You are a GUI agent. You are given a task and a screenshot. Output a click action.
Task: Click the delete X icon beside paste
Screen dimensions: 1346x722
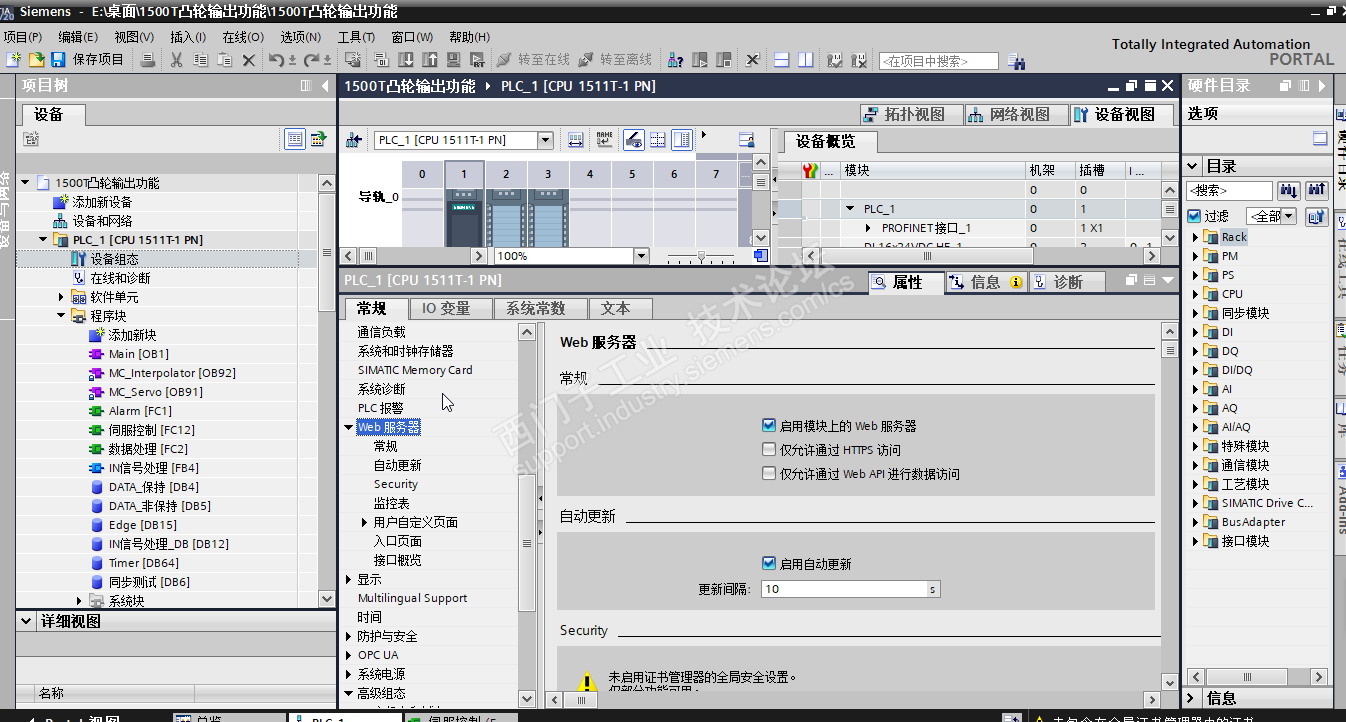pyautogui.click(x=249, y=60)
